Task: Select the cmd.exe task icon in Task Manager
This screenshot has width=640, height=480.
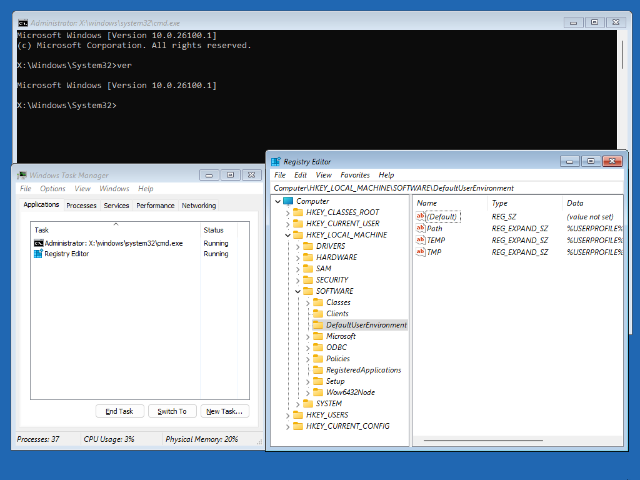Action: [x=38, y=243]
